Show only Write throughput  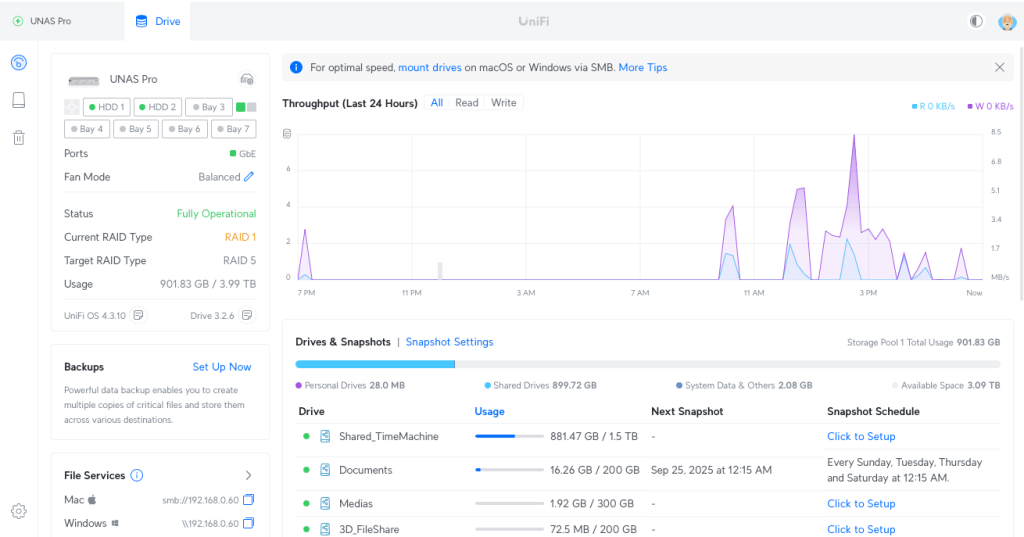point(504,103)
